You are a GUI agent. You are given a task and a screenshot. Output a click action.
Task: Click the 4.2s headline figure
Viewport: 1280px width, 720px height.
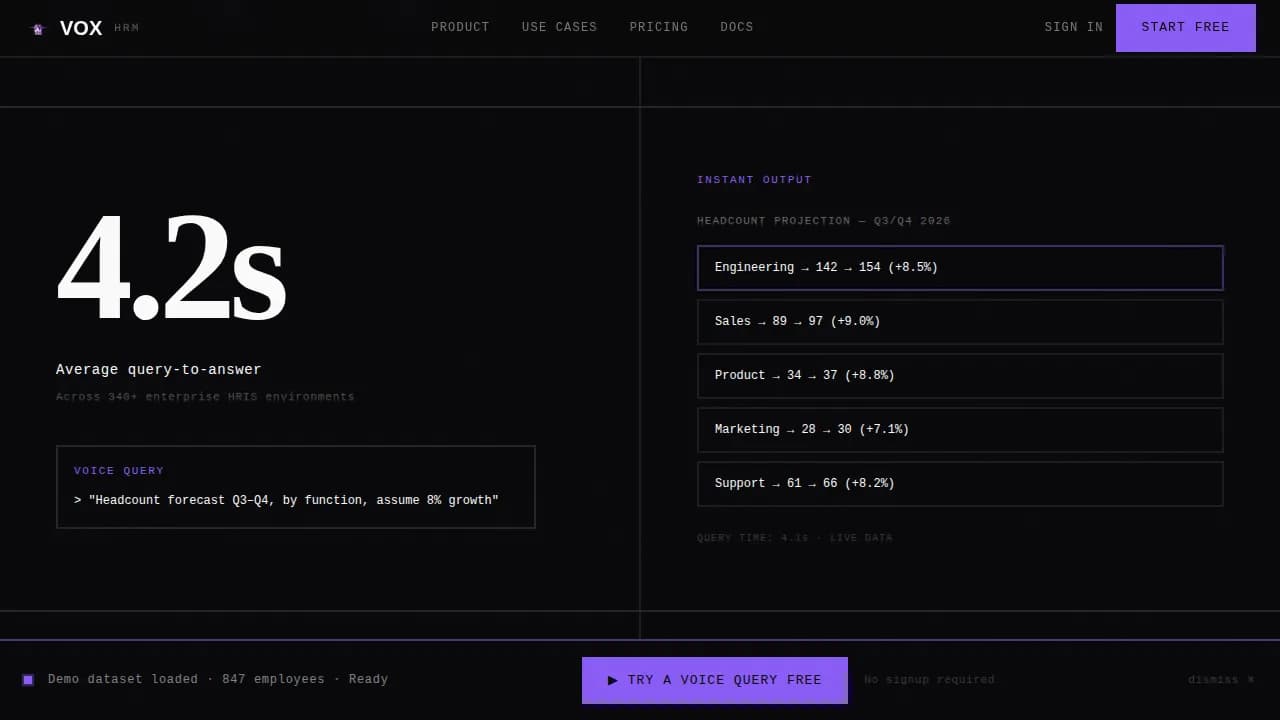click(x=171, y=268)
